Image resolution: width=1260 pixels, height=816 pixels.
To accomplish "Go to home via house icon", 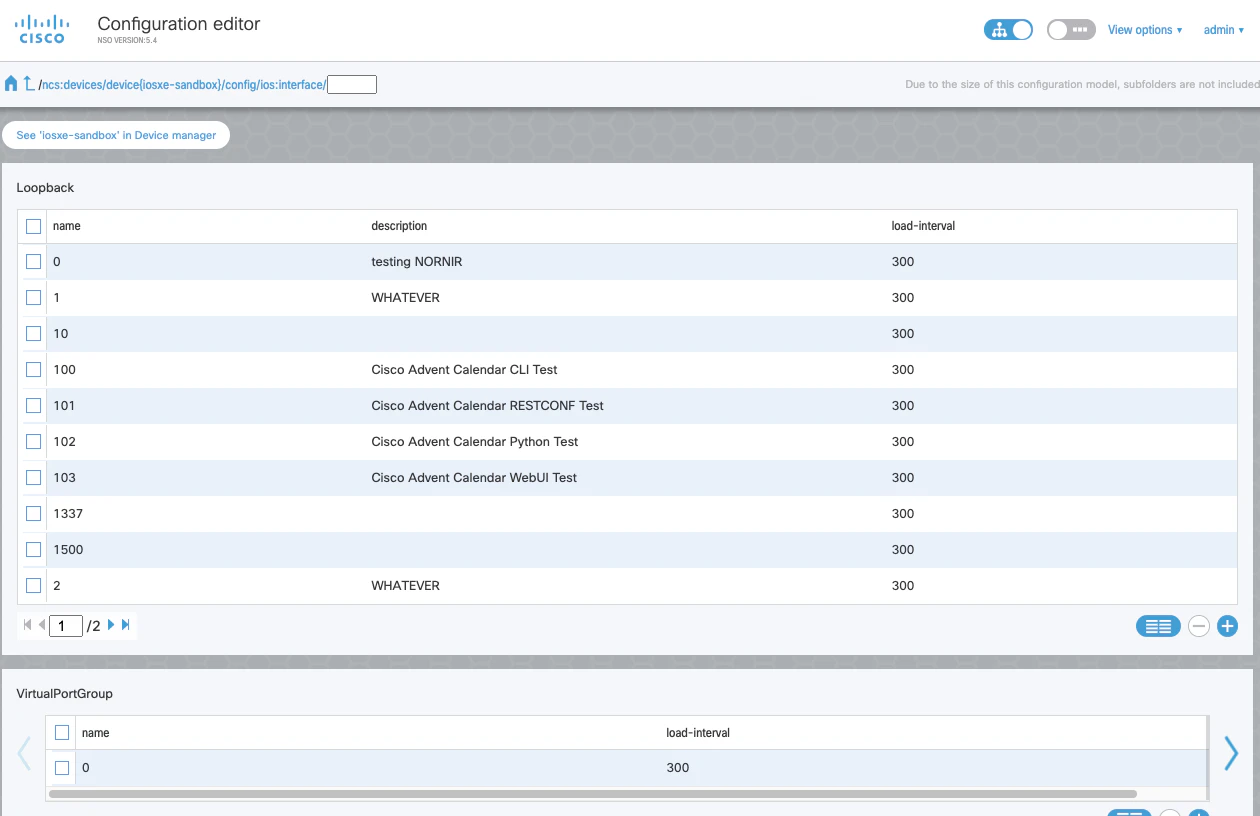I will pos(11,84).
